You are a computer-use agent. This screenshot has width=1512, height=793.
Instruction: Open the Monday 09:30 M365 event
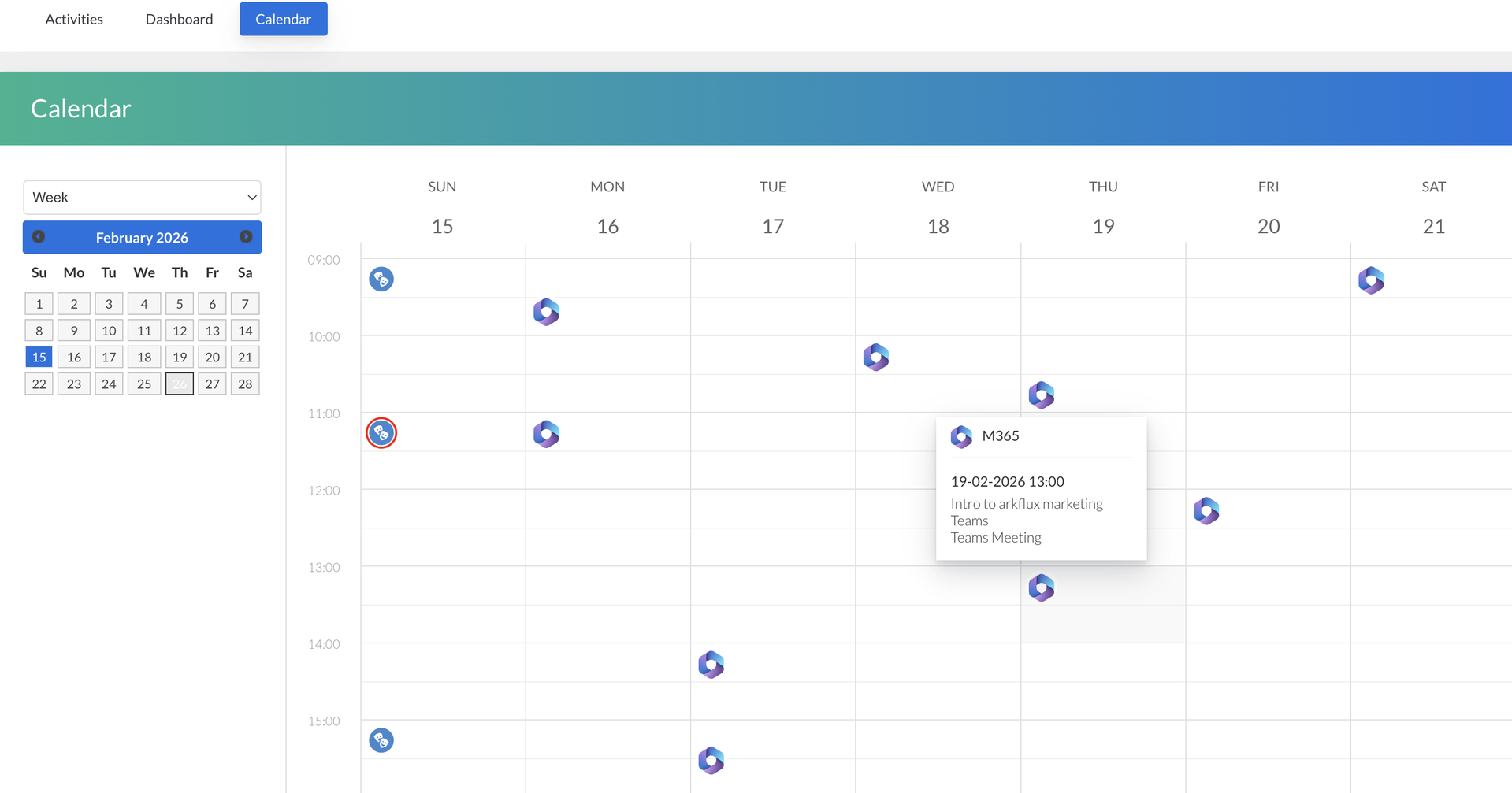click(x=546, y=313)
